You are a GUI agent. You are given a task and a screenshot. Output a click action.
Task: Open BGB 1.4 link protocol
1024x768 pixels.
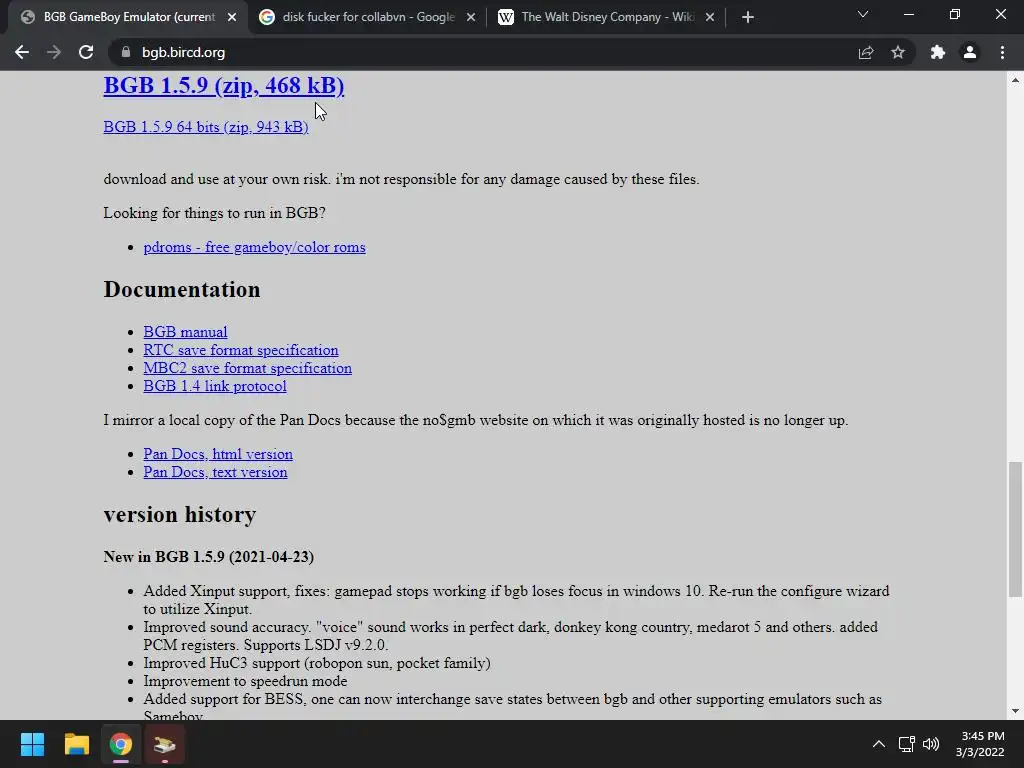click(215, 386)
